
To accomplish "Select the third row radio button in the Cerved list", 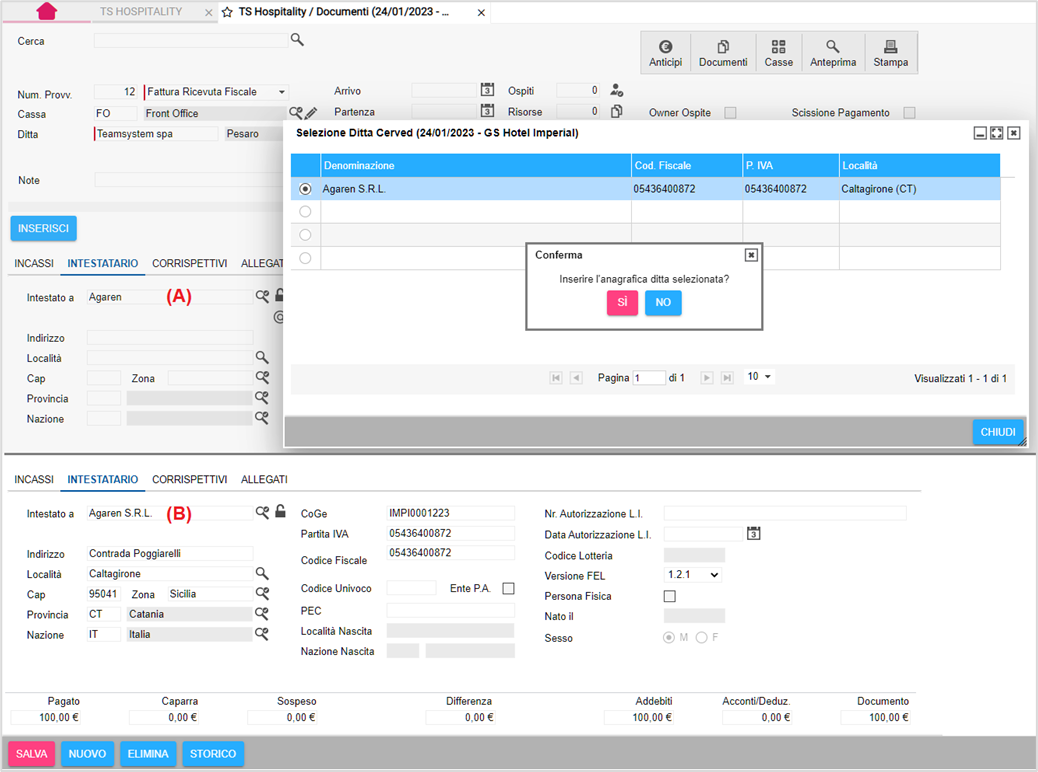I will point(305,235).
